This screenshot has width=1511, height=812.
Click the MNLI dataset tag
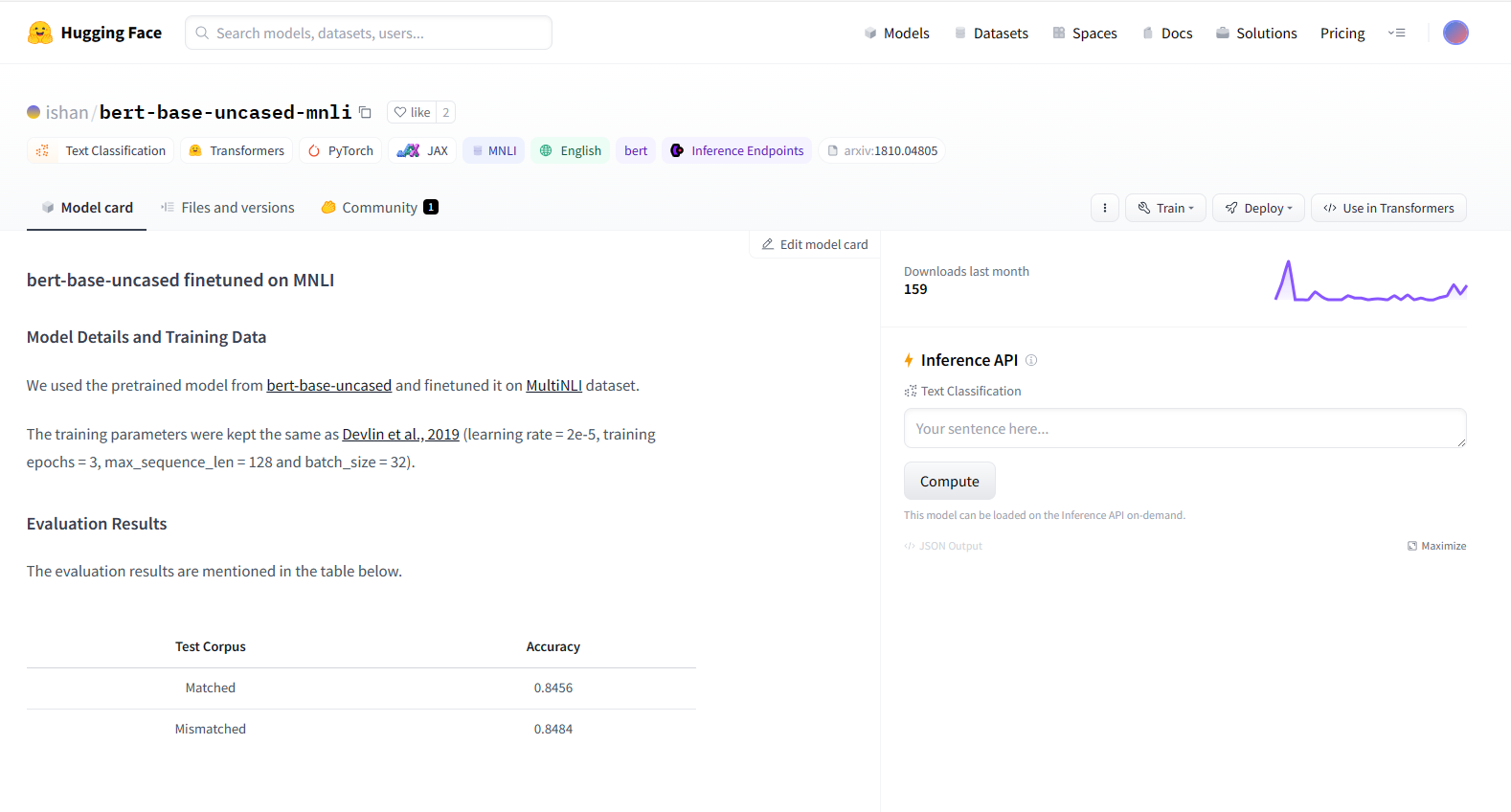(494, 150)
